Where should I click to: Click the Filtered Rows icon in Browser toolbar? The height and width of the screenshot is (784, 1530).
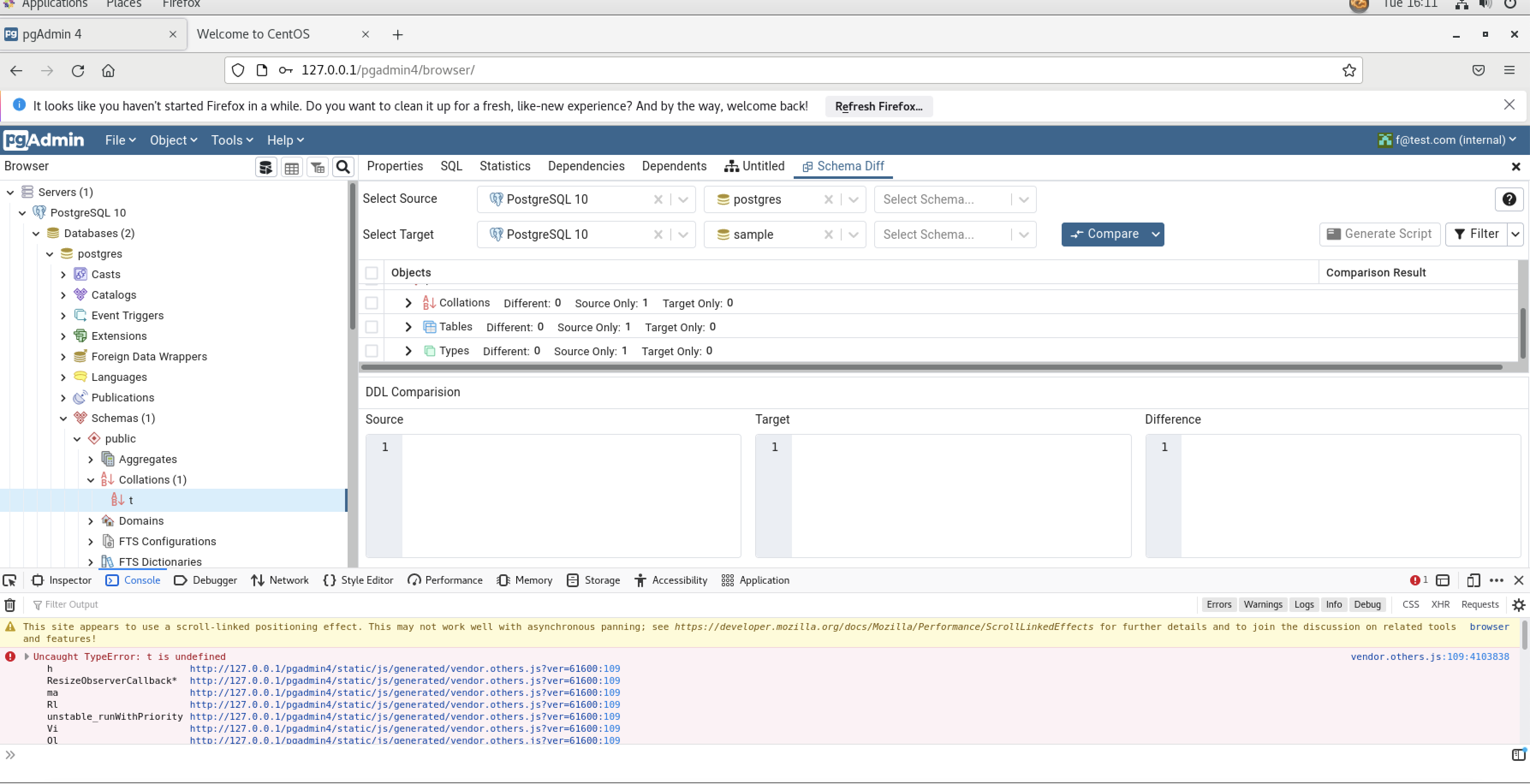coord(317,167)
